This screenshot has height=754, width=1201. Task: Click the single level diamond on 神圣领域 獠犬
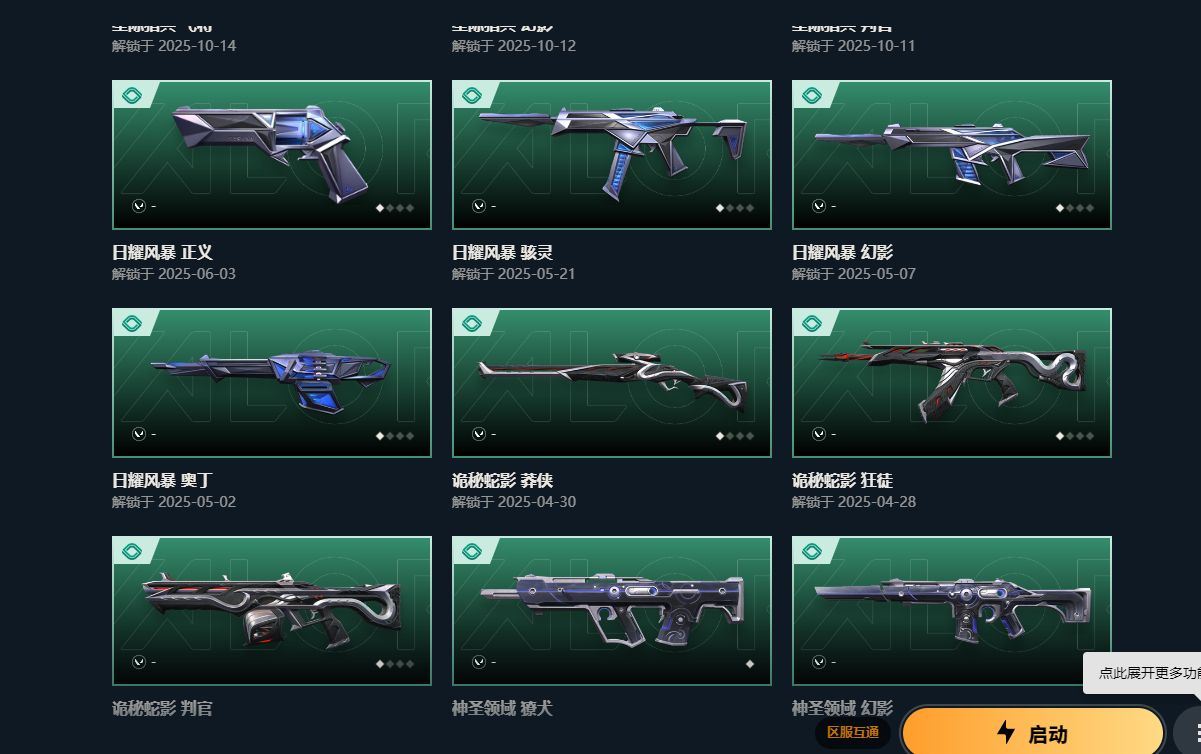[x=749, y=664]
